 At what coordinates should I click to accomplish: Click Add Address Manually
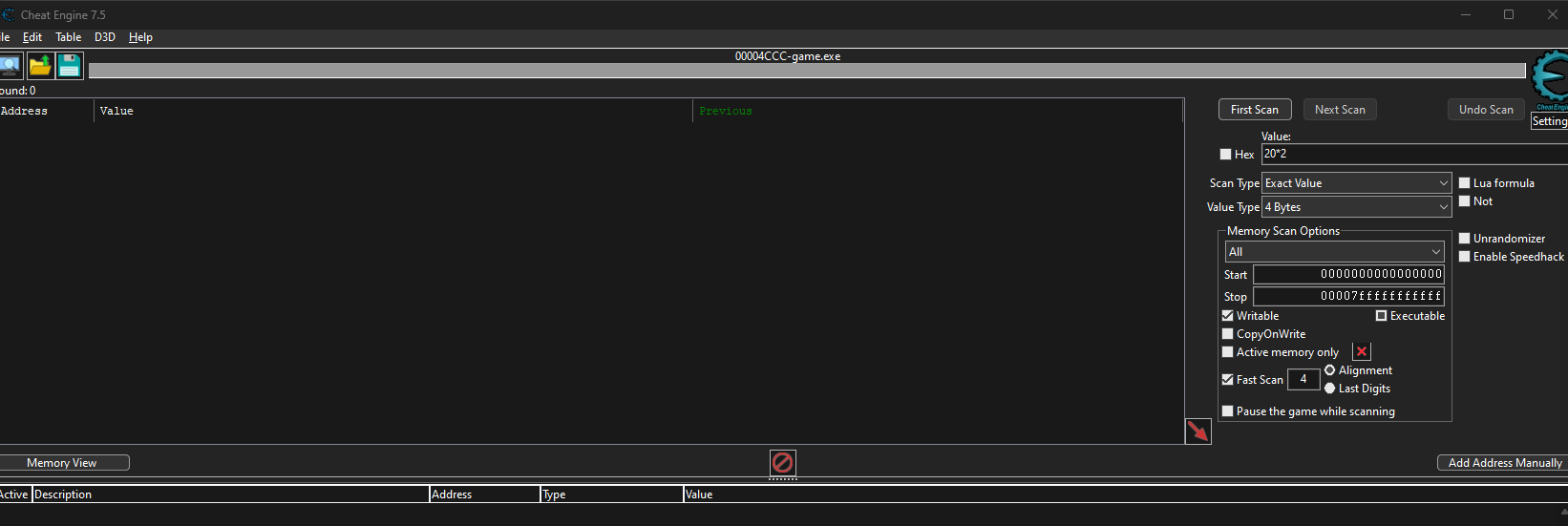[x=1504, y=463]
